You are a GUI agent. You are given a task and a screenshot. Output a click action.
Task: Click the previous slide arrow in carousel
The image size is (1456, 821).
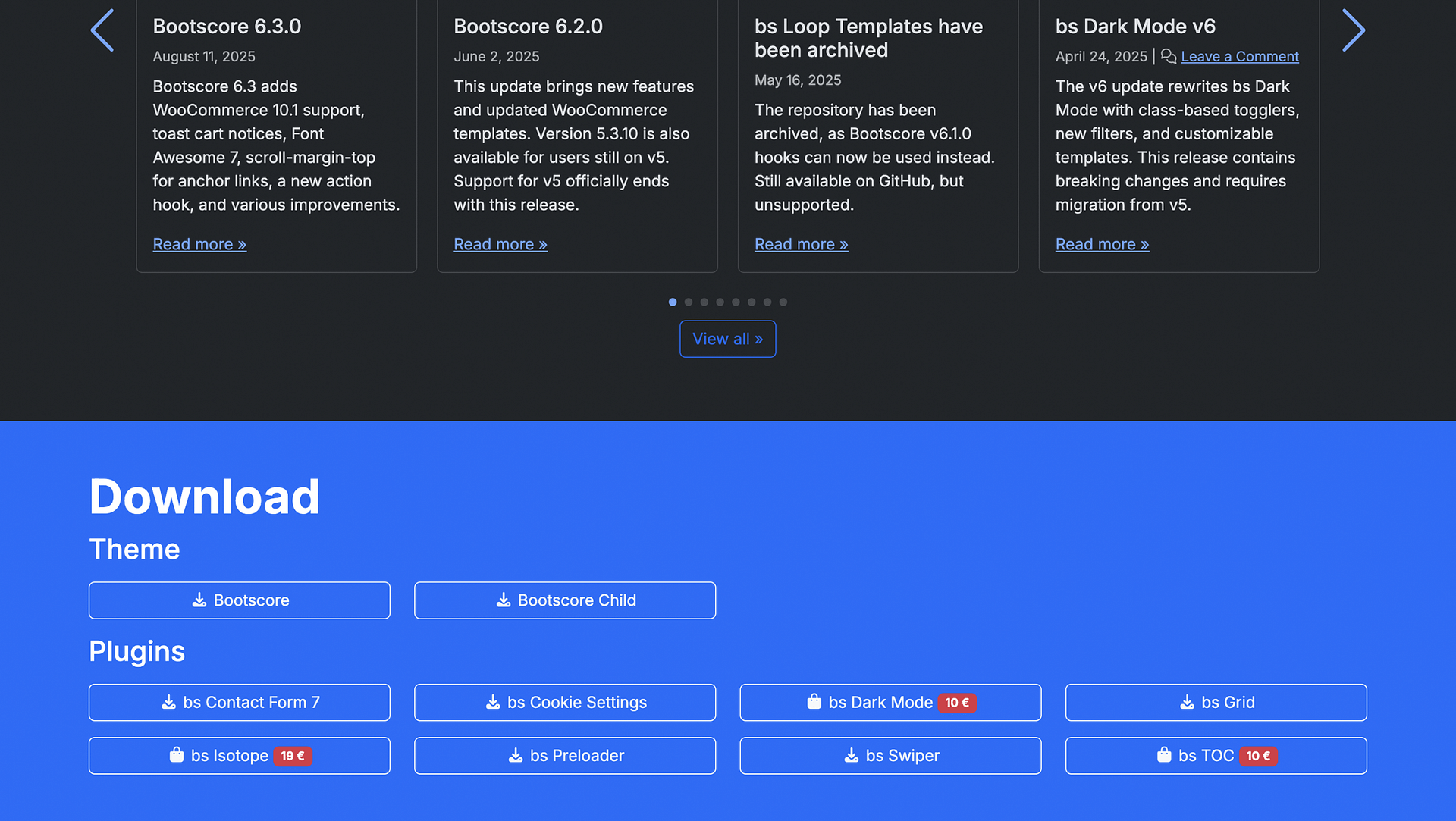point(102,30)
